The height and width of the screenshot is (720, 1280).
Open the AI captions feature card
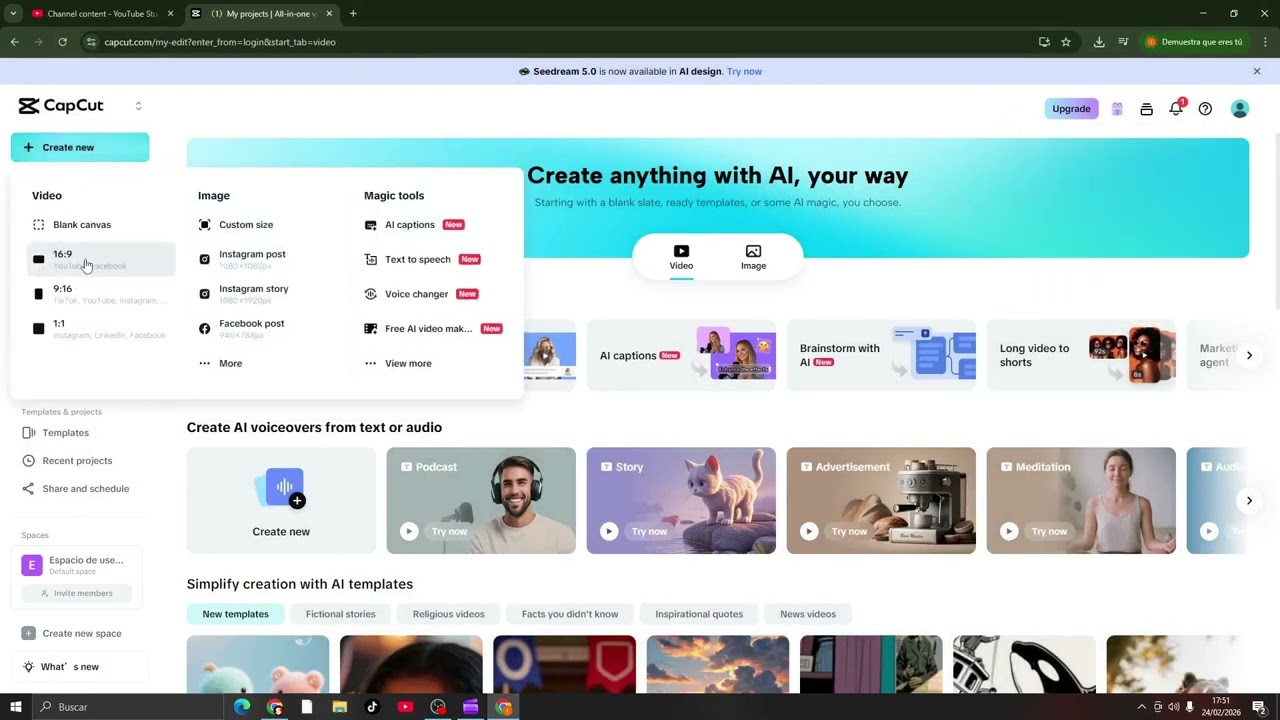[681, 355]
